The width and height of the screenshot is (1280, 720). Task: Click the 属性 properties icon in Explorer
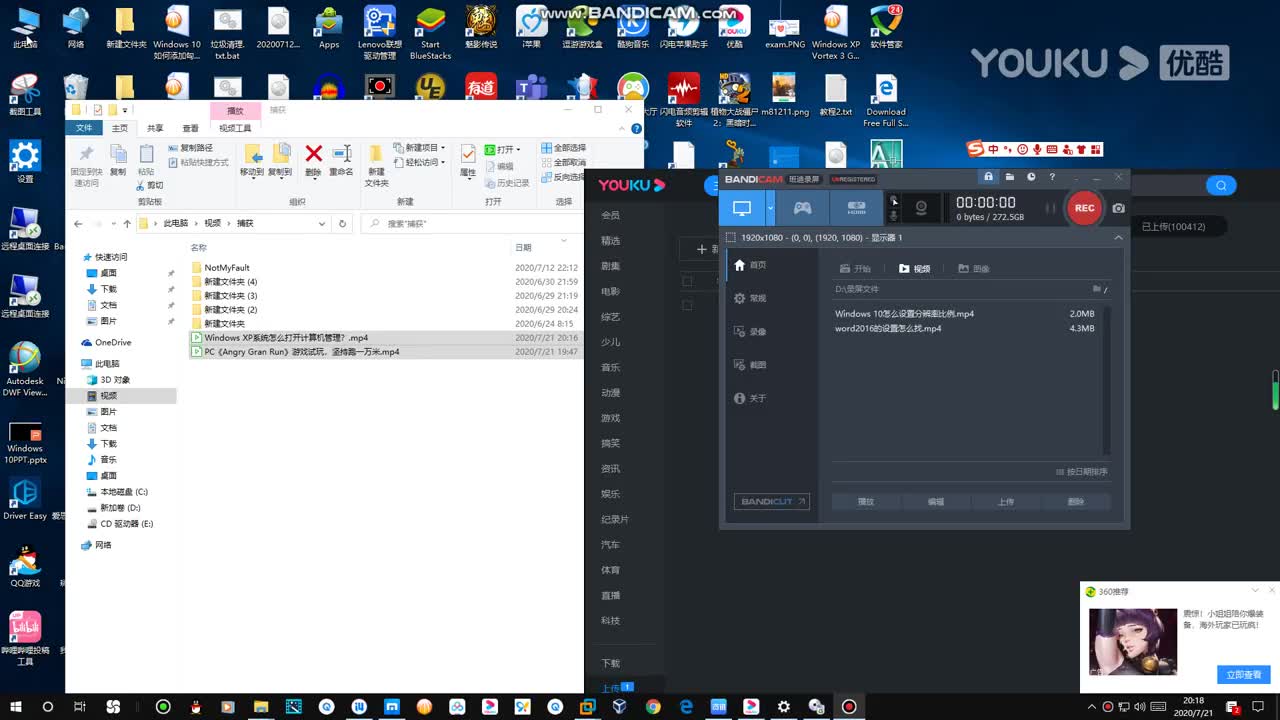point(468,154)
